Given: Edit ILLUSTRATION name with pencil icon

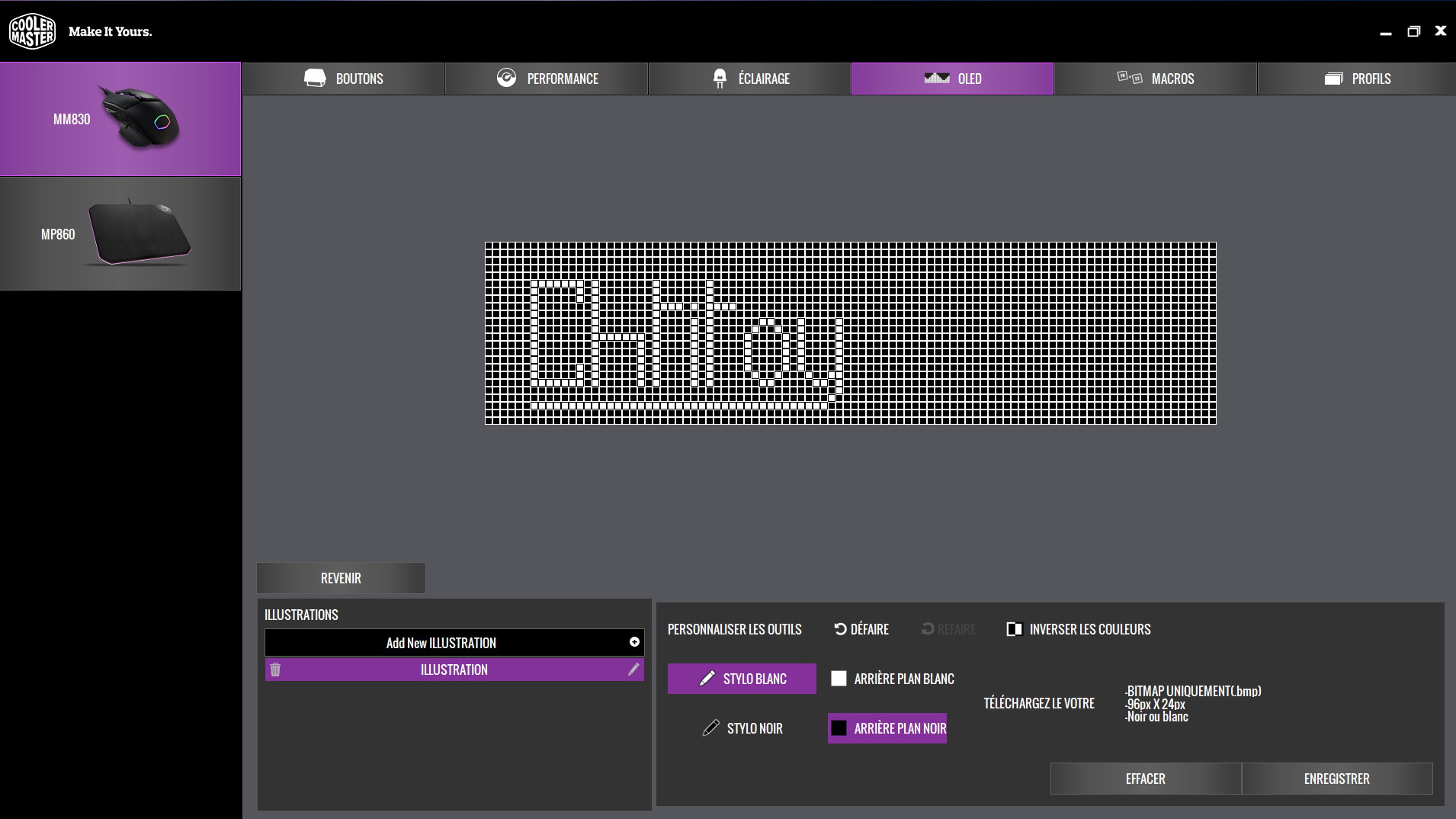Looking at the screenshot, I should [633, 670].
